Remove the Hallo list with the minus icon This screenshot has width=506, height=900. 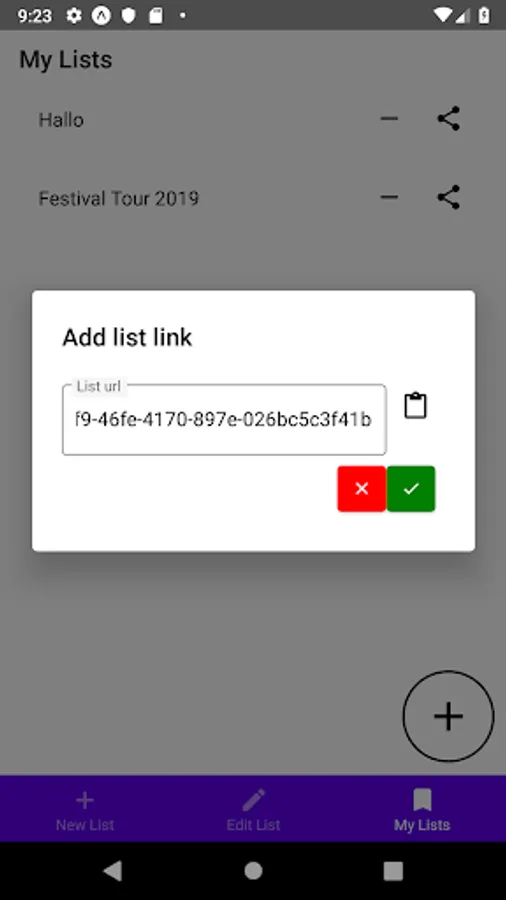[389, 119]
